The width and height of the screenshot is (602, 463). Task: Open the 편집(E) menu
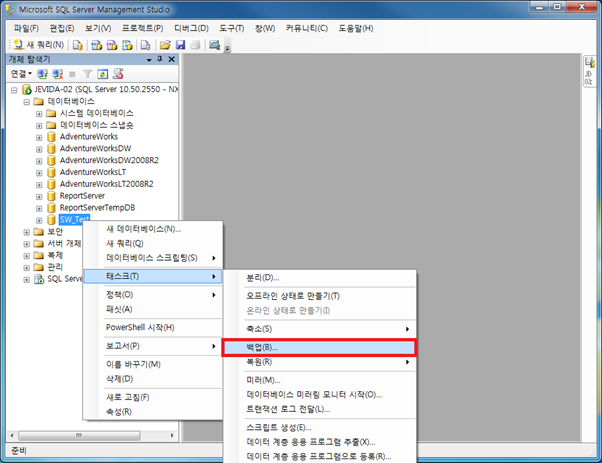point(62,28)
